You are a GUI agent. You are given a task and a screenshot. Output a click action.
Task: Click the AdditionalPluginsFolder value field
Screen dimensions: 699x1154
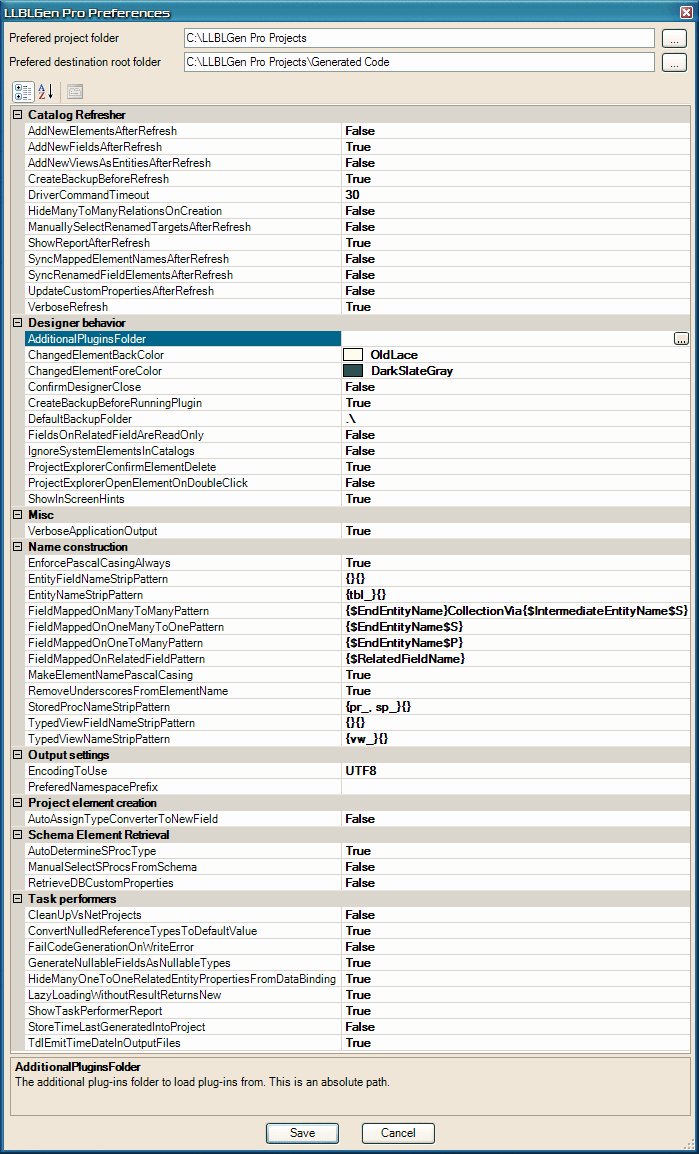tap(507, 339)
